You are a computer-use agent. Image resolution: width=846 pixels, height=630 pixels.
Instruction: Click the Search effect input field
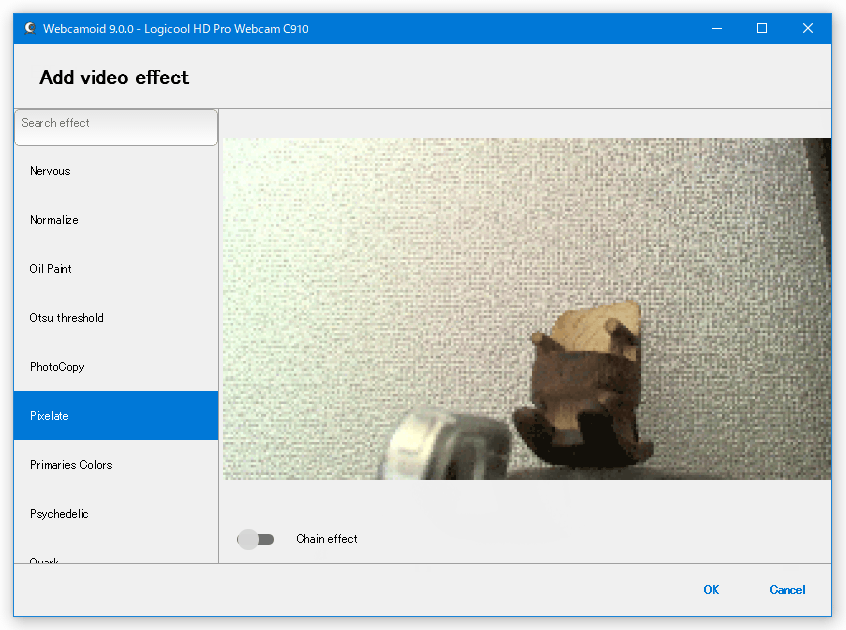tap(116, 128)
